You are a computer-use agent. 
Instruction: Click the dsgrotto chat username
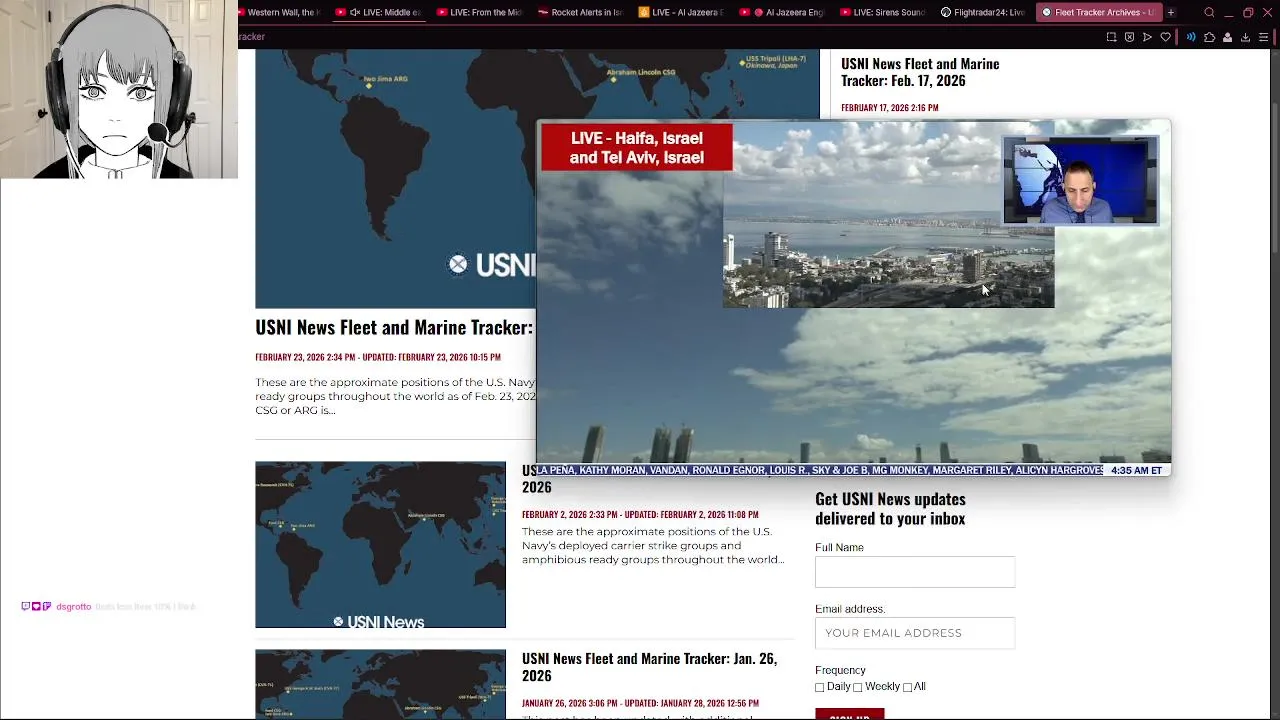point(74,607)
